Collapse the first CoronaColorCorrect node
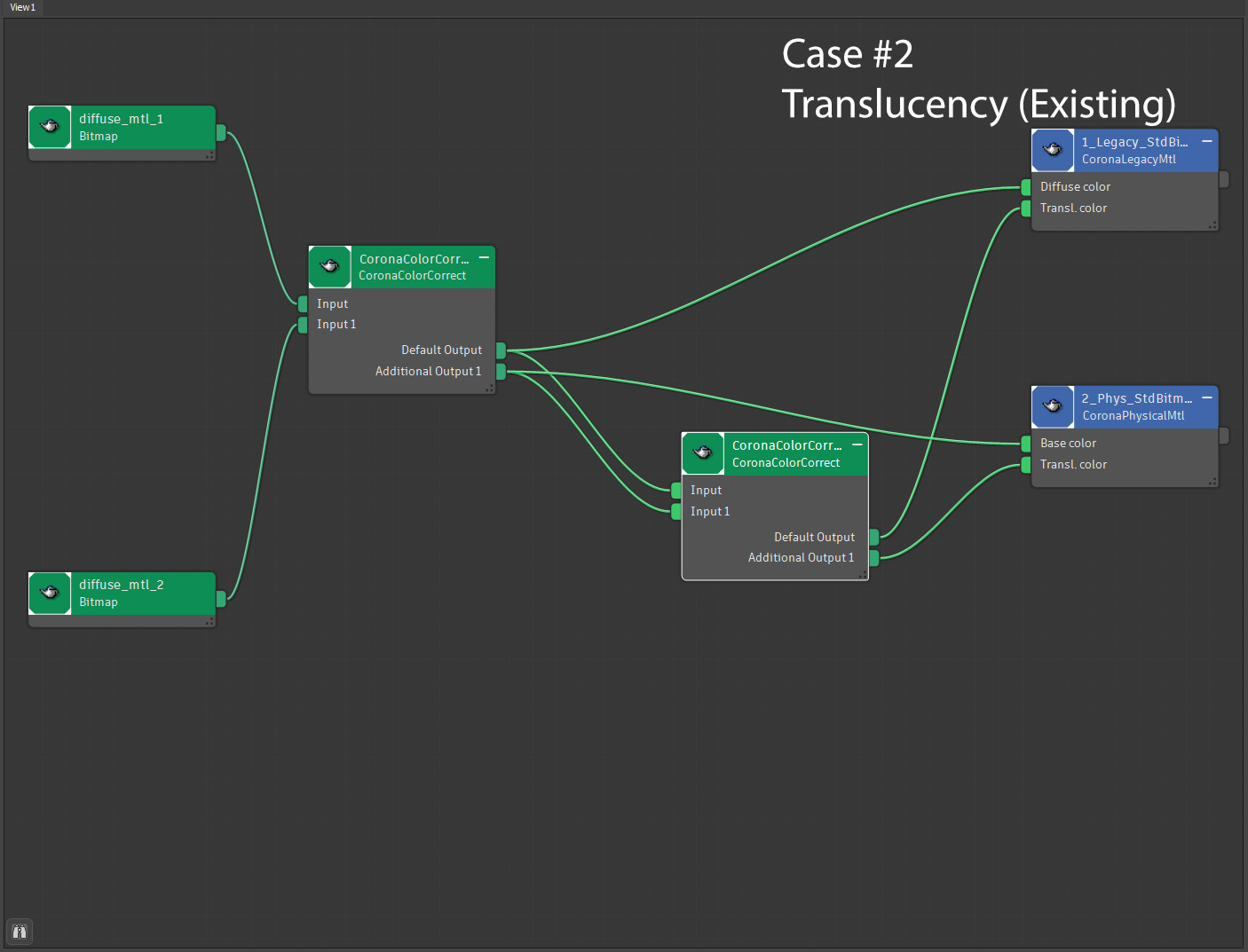 click(484, 257)
